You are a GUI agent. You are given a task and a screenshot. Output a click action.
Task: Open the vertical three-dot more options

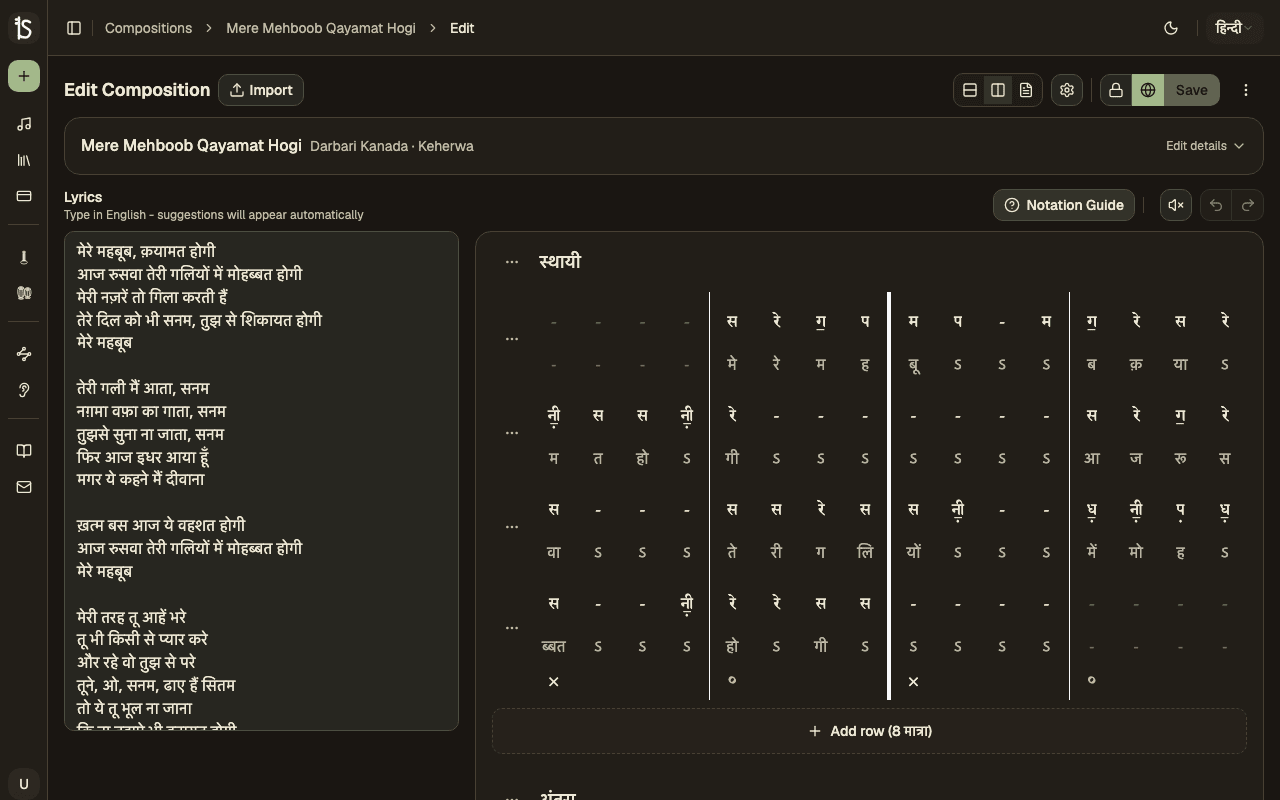[x=1246, y=90]
